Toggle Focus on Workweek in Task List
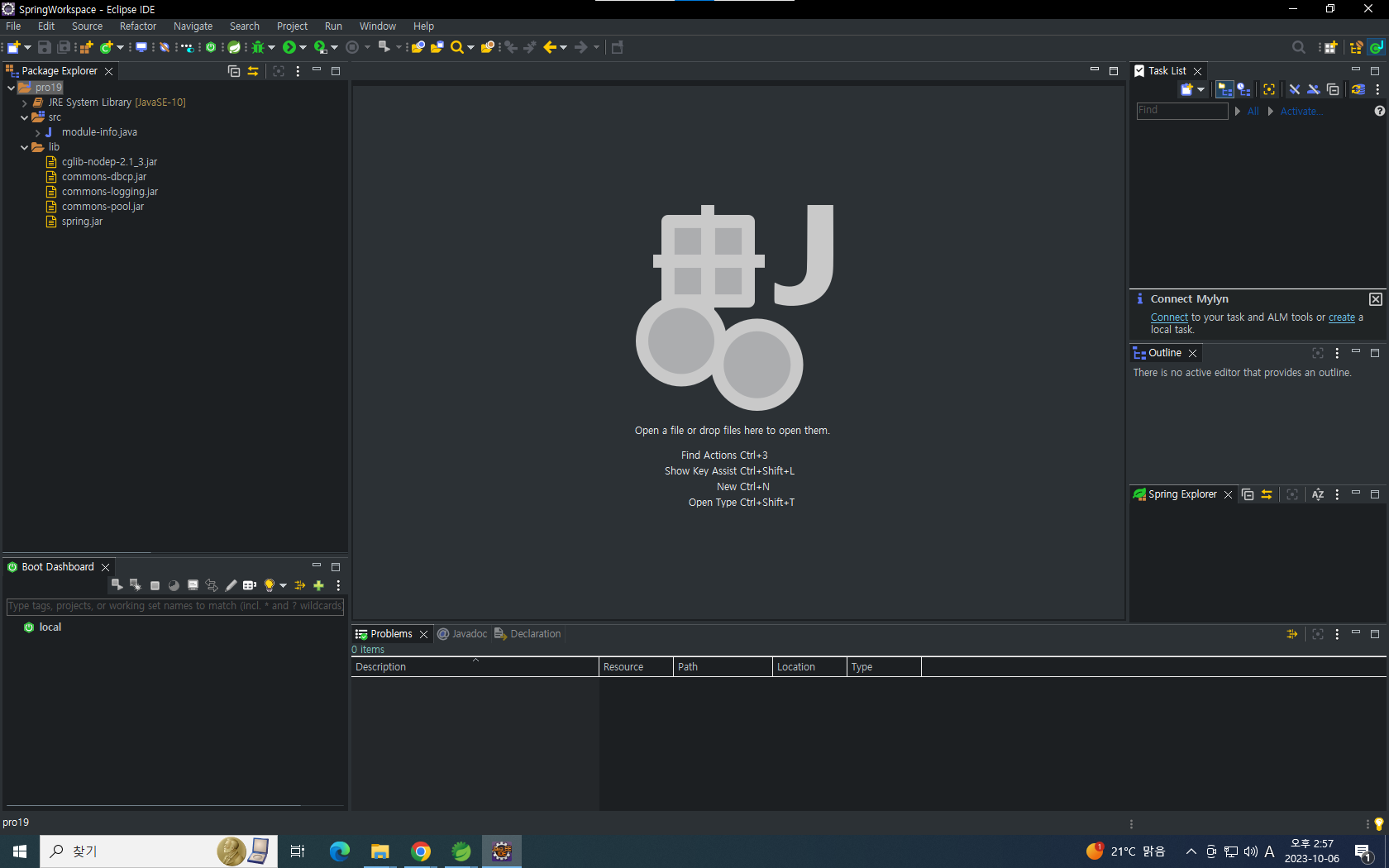Image resolution: width=1389 pixels, height=868 pixels. (x=1269, y=89)
